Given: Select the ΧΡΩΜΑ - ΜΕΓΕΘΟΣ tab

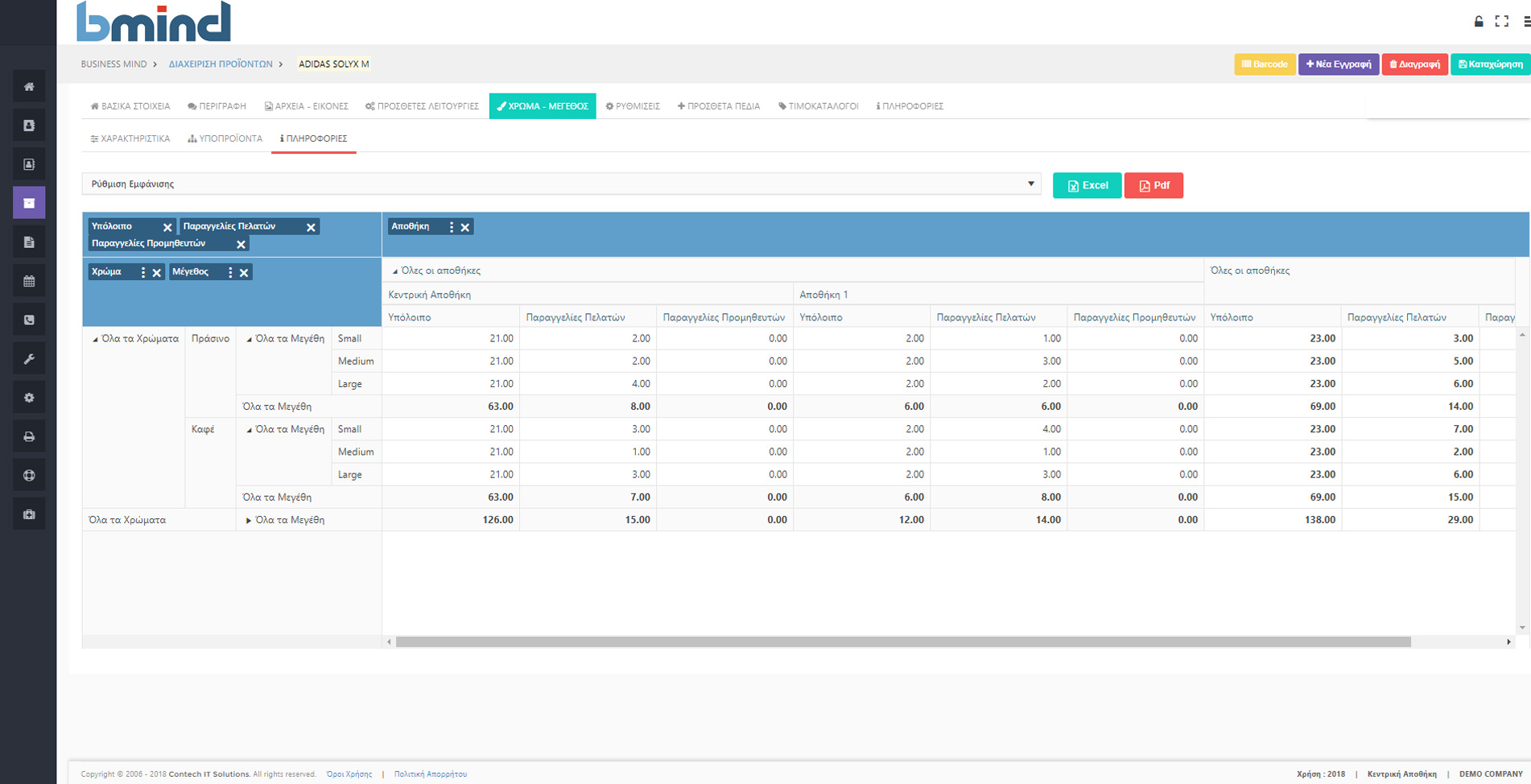Looking at the screenshot, I should click(543, 106).
